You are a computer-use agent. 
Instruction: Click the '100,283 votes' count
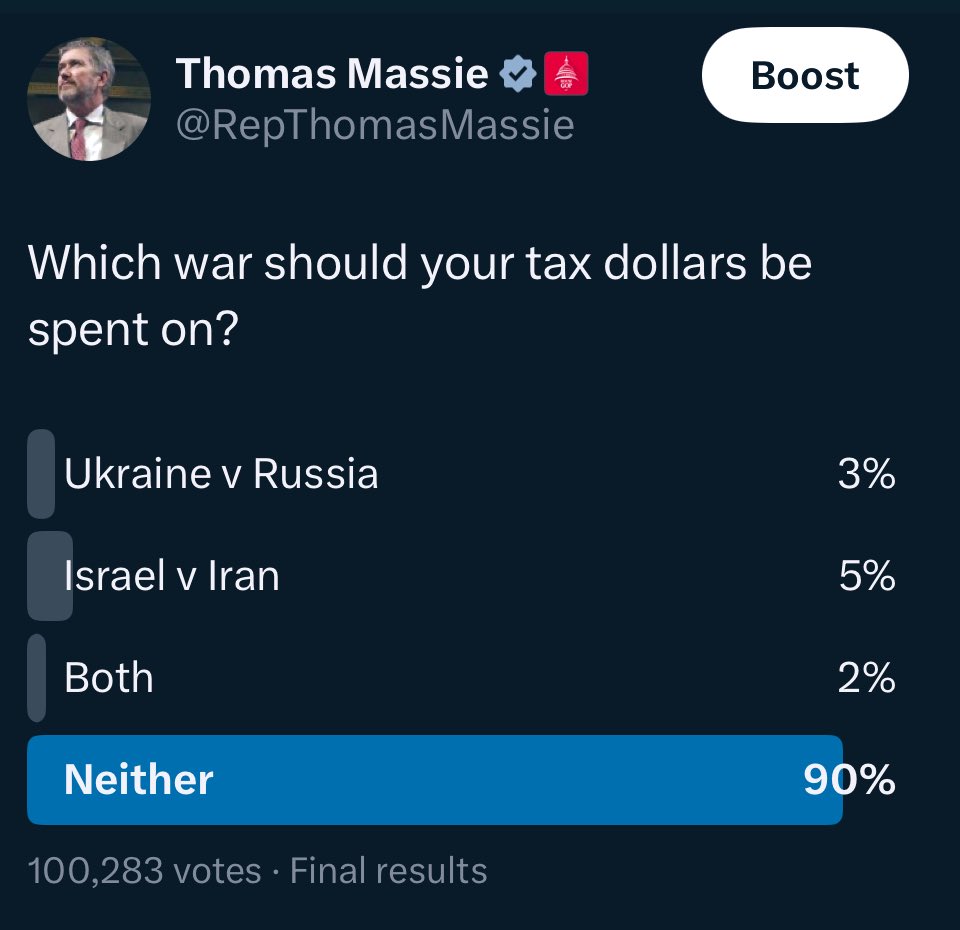[x=144, y=871]
